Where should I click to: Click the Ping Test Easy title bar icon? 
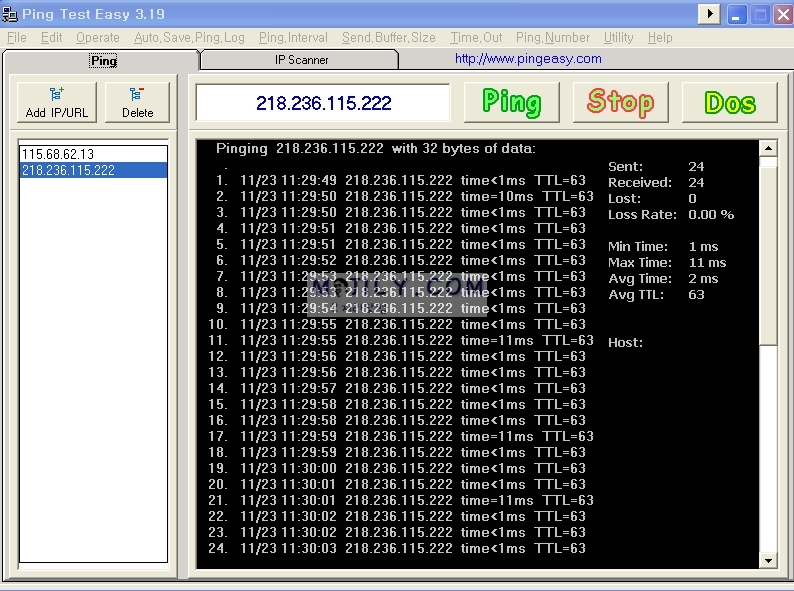[10, 15]
